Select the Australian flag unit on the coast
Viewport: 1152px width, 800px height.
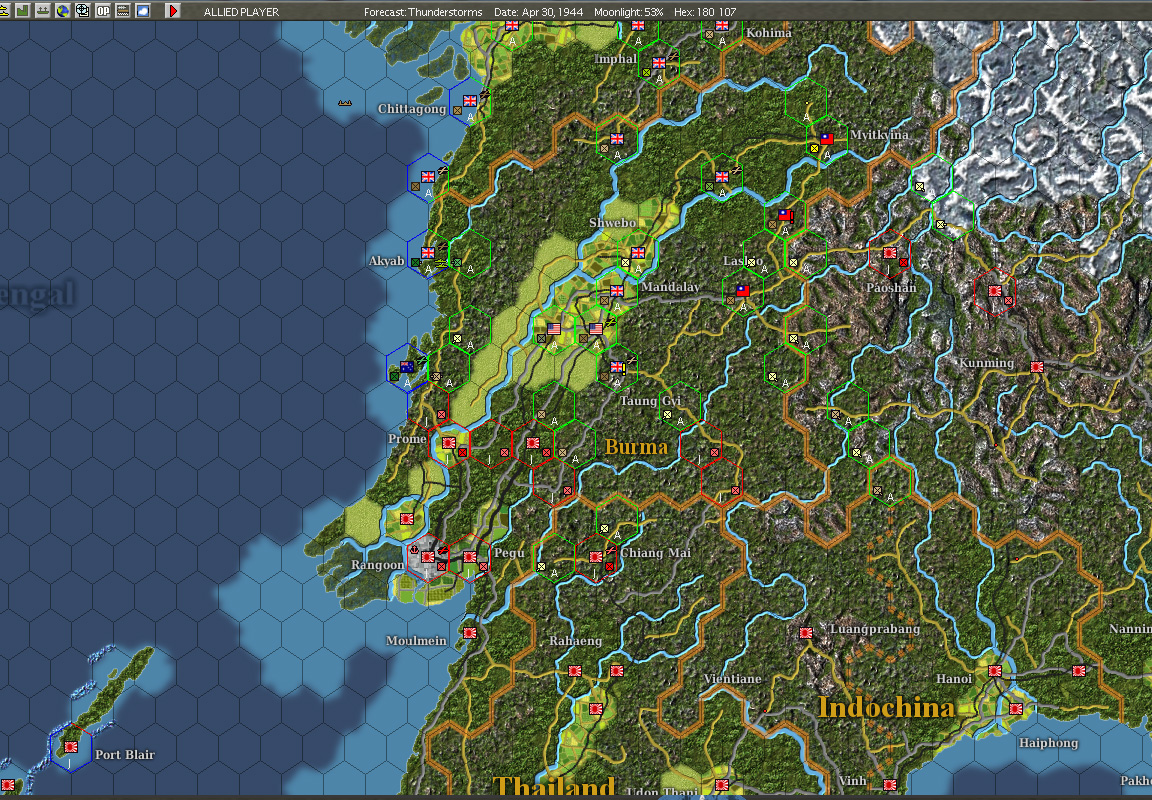(407, 367)
